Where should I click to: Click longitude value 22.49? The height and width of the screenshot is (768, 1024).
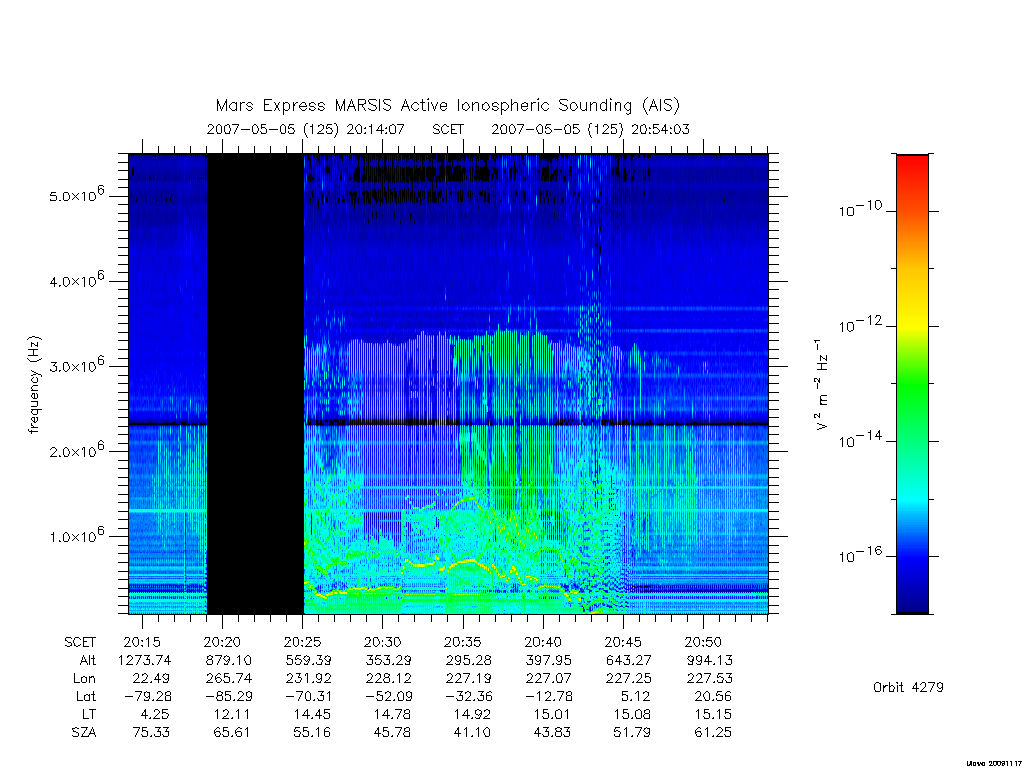[x=151, y=679]
